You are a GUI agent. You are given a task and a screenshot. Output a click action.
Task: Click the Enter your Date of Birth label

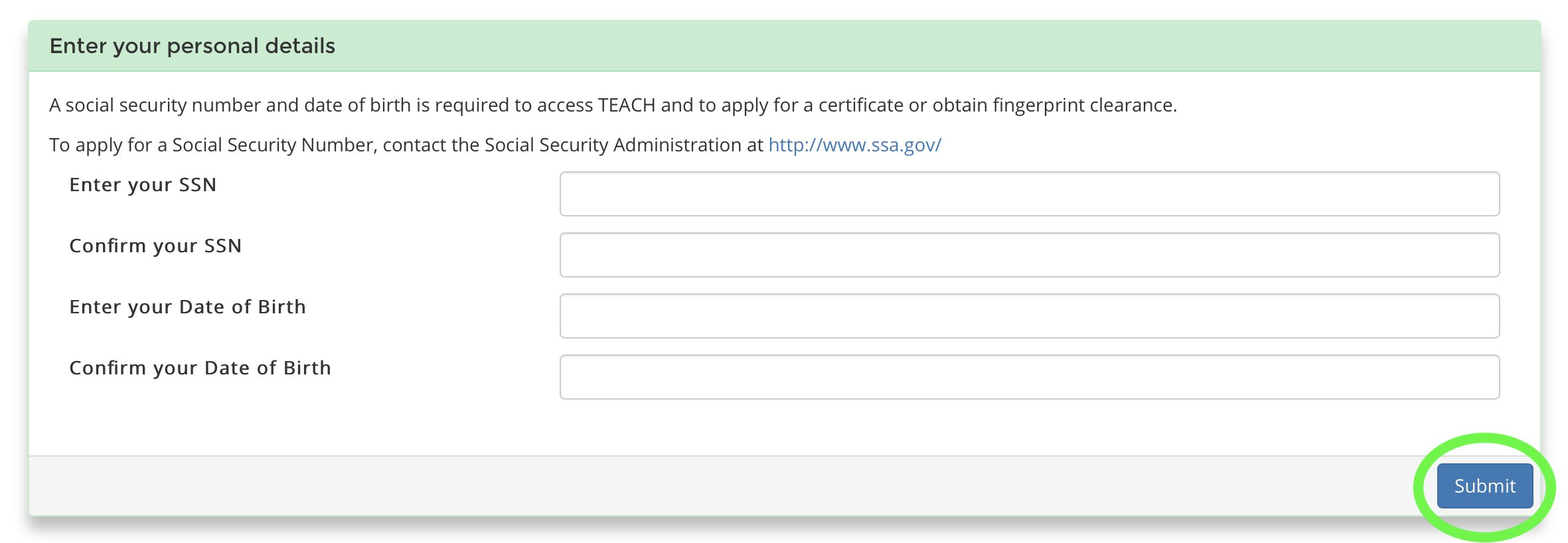[188, 307]
